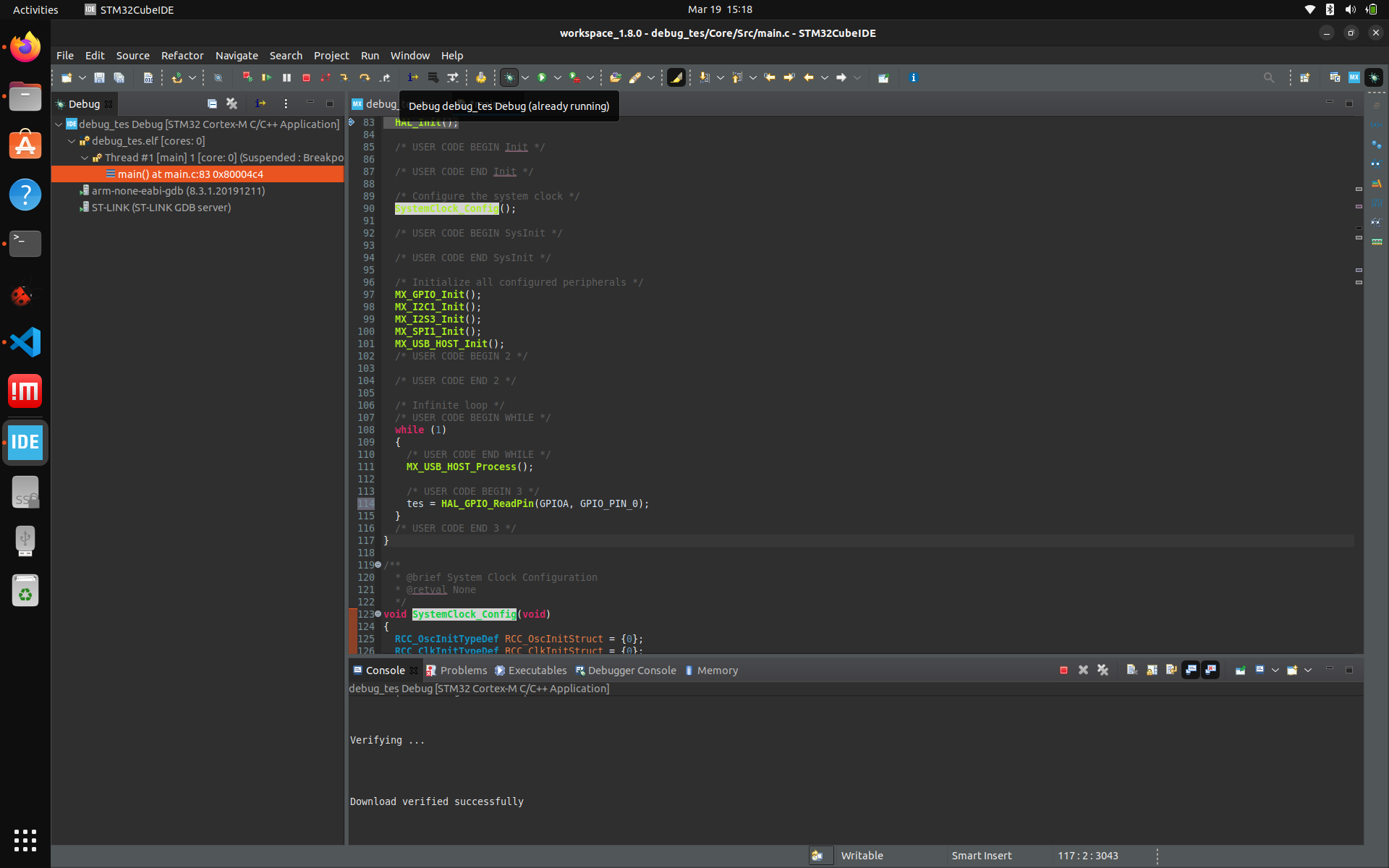Collapse the debug_tes.elf tree node
The width and height of the screenshot is (1389, 868).
point(72,141)
